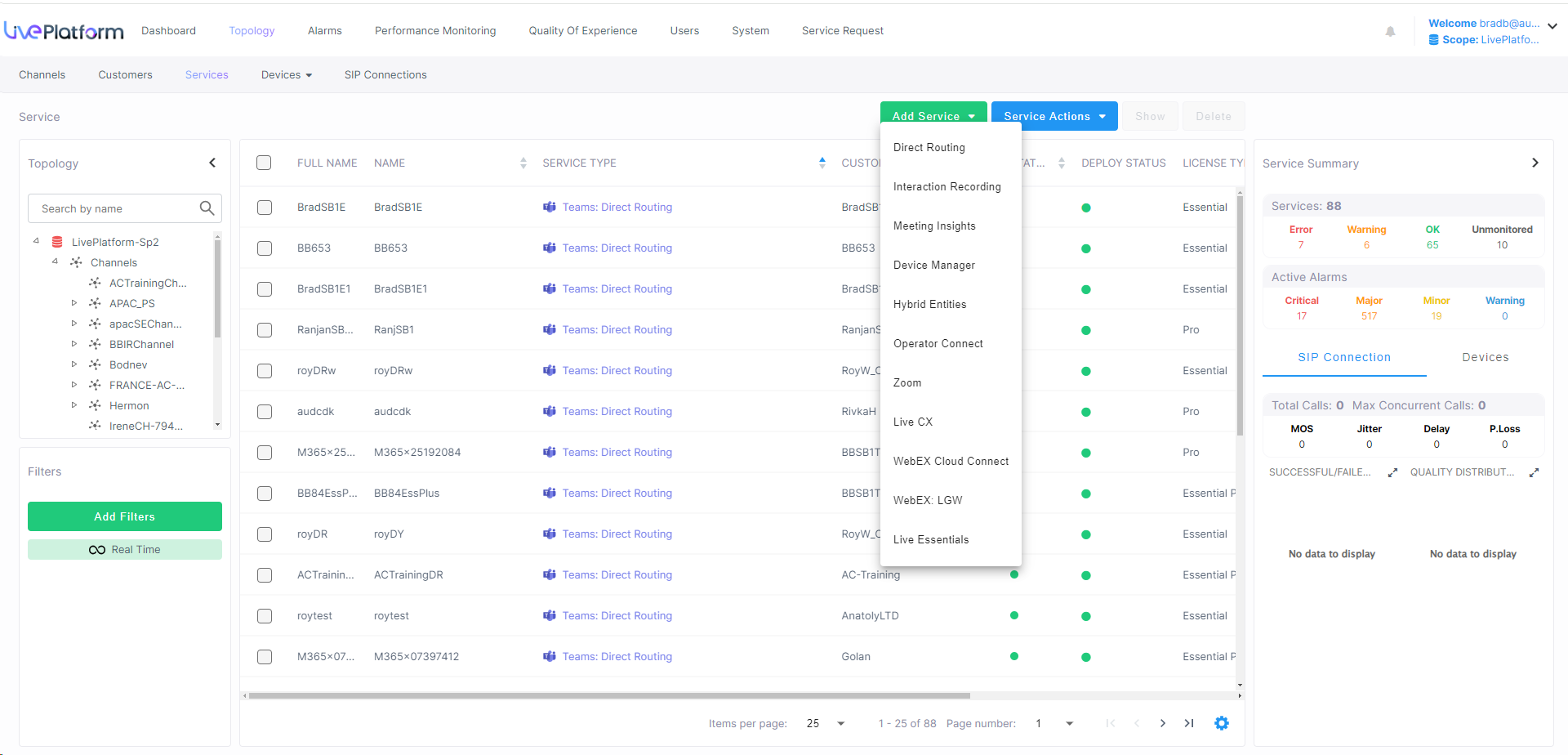Sort by the NAME column arrows
The width and height of the screenshot is (1568, 755).
[523, 163]
